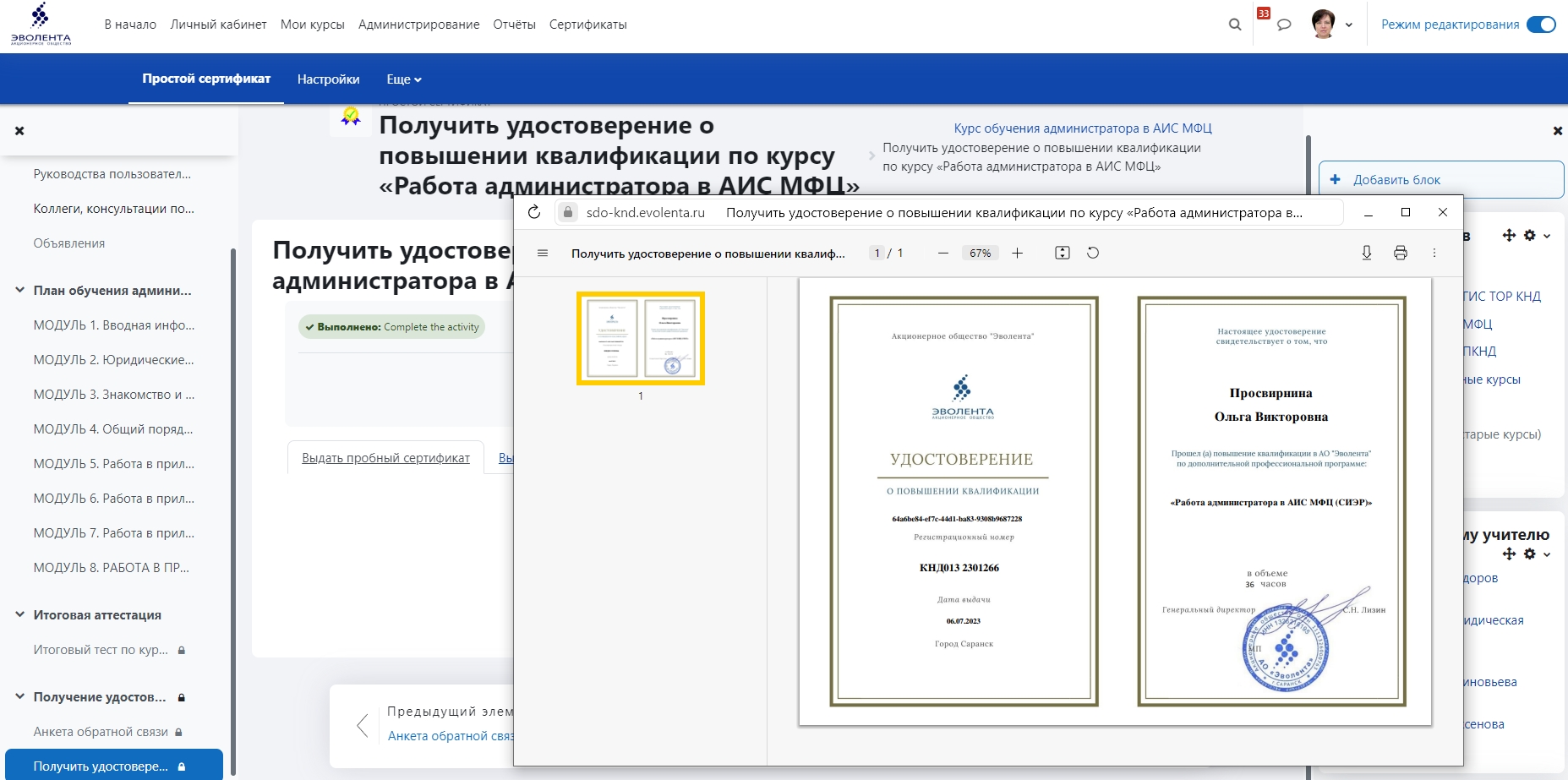The width and height of the screenshot is (1568, 780).
Task: Open Итоговый тест по курсу item
Action: pyautogui.click(x=101, y=650)
